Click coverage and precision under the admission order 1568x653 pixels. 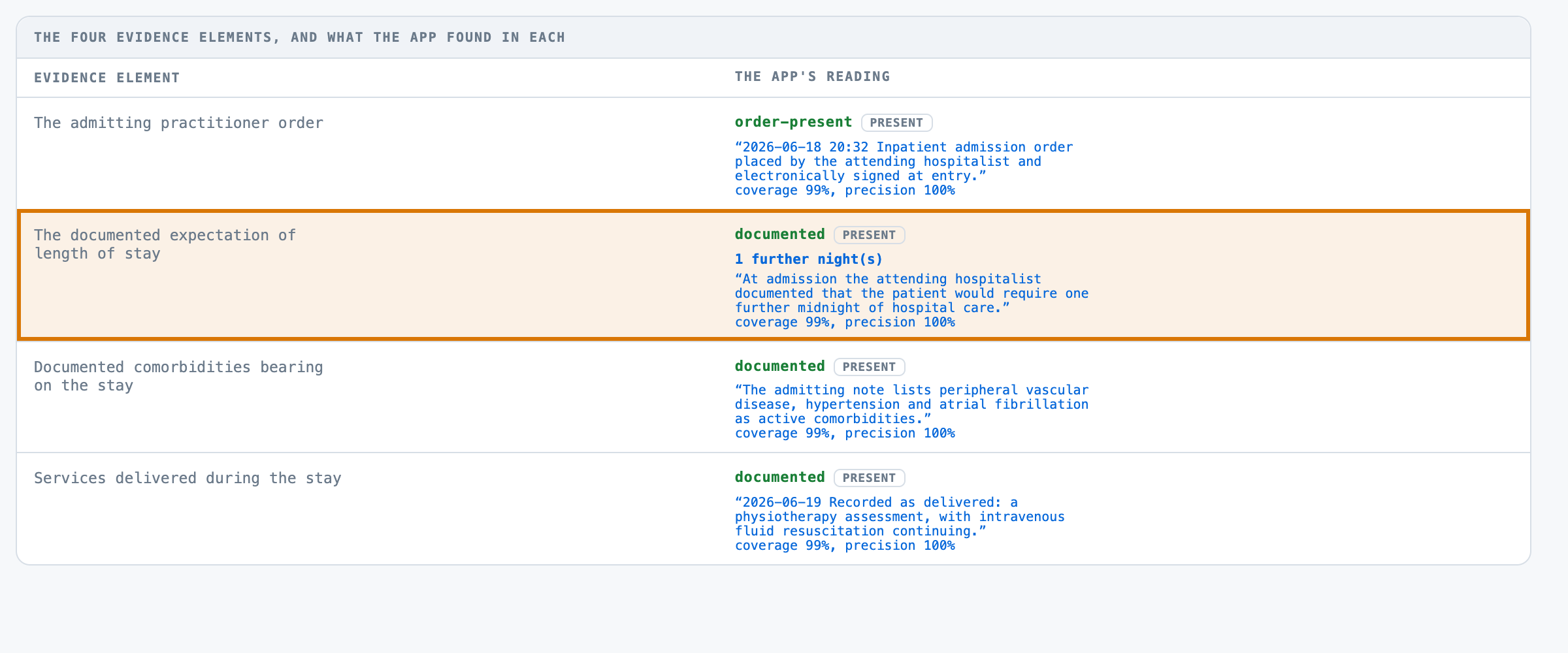point(845,191)
